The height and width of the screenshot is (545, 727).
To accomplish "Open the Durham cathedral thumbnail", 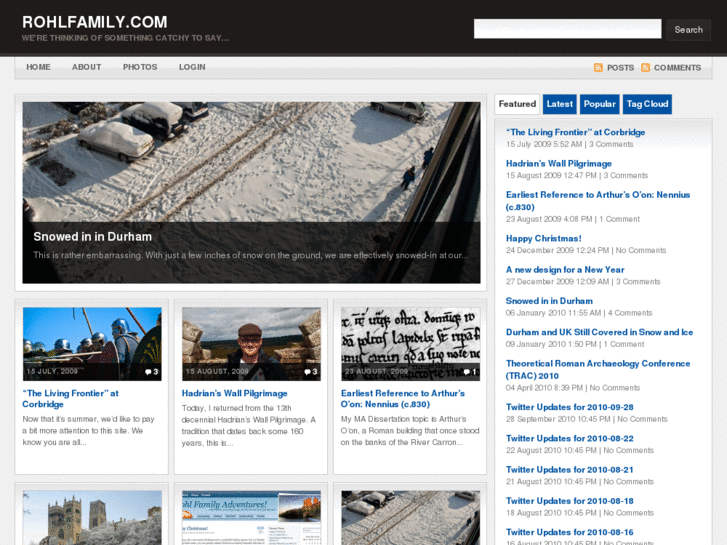I will point(92,518).
